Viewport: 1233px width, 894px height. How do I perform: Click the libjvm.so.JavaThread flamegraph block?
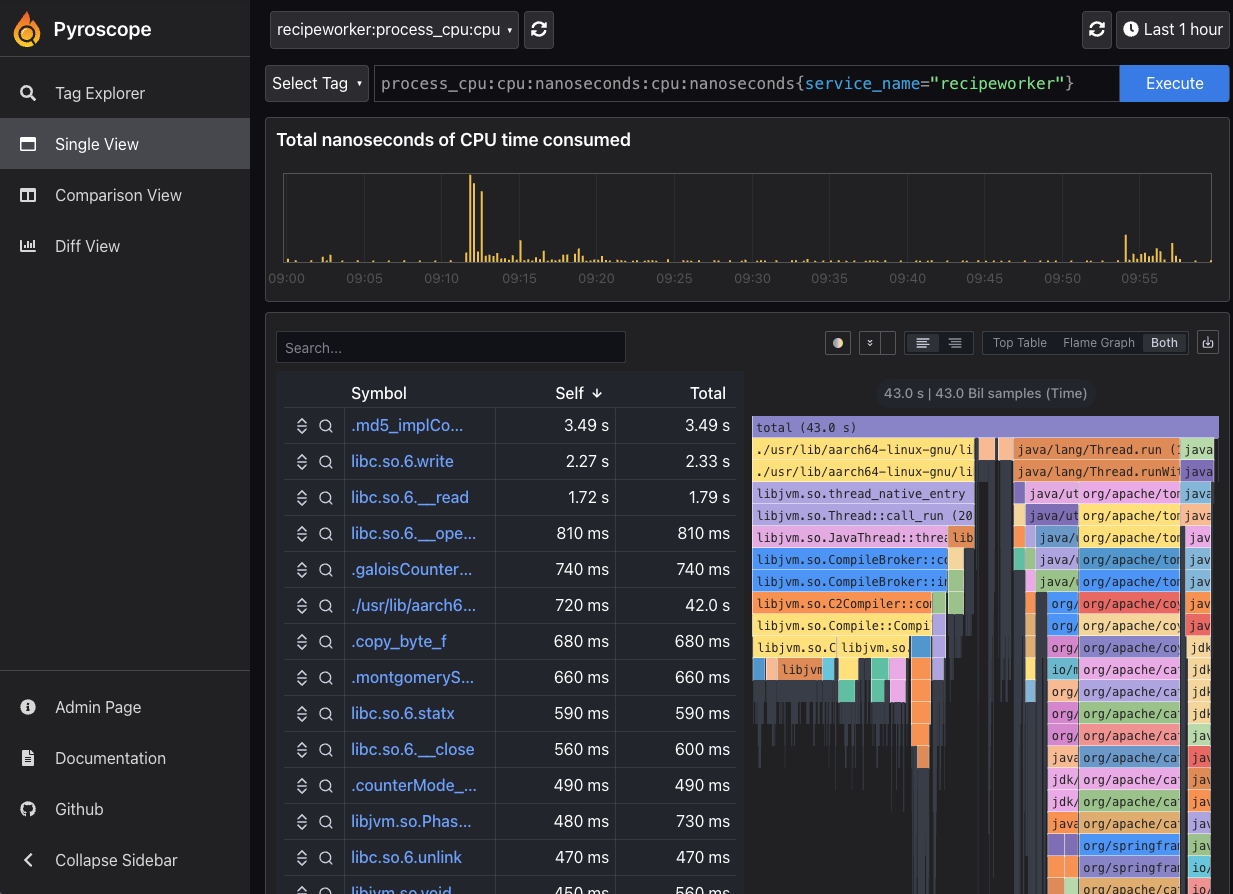coord(849,537)
